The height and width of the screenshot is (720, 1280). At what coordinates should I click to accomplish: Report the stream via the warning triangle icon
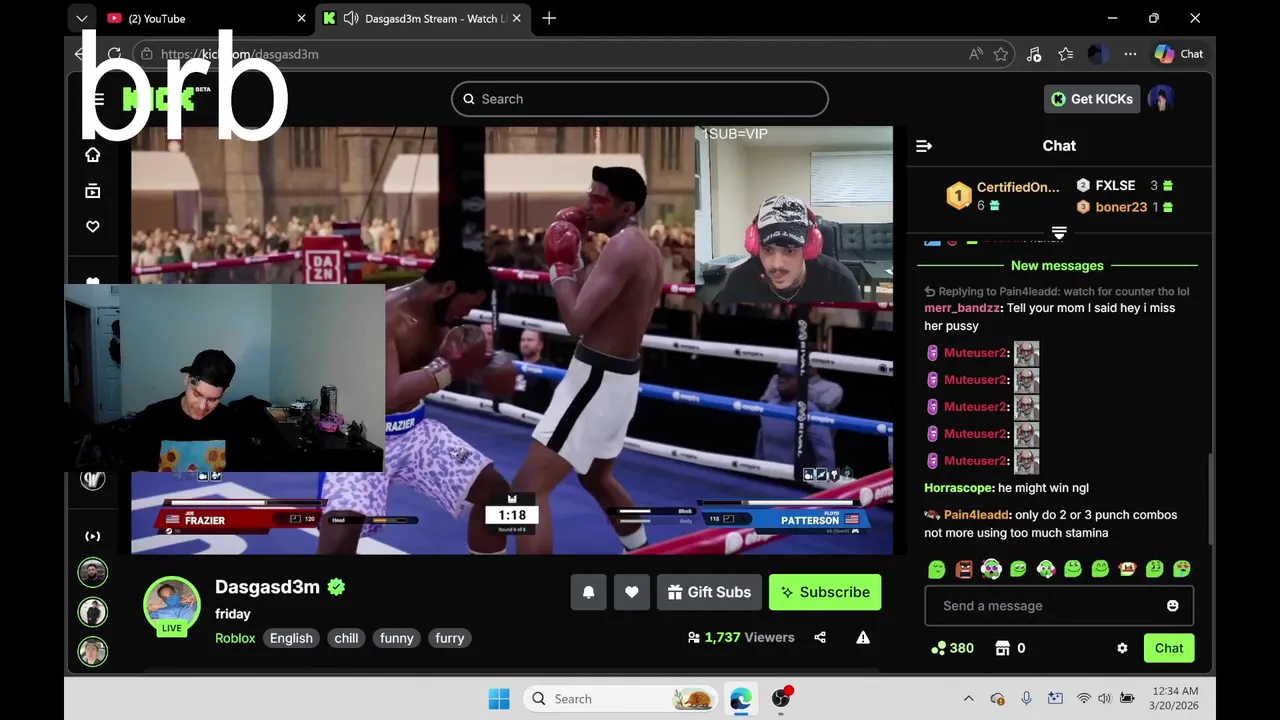(x=863, y=638)
